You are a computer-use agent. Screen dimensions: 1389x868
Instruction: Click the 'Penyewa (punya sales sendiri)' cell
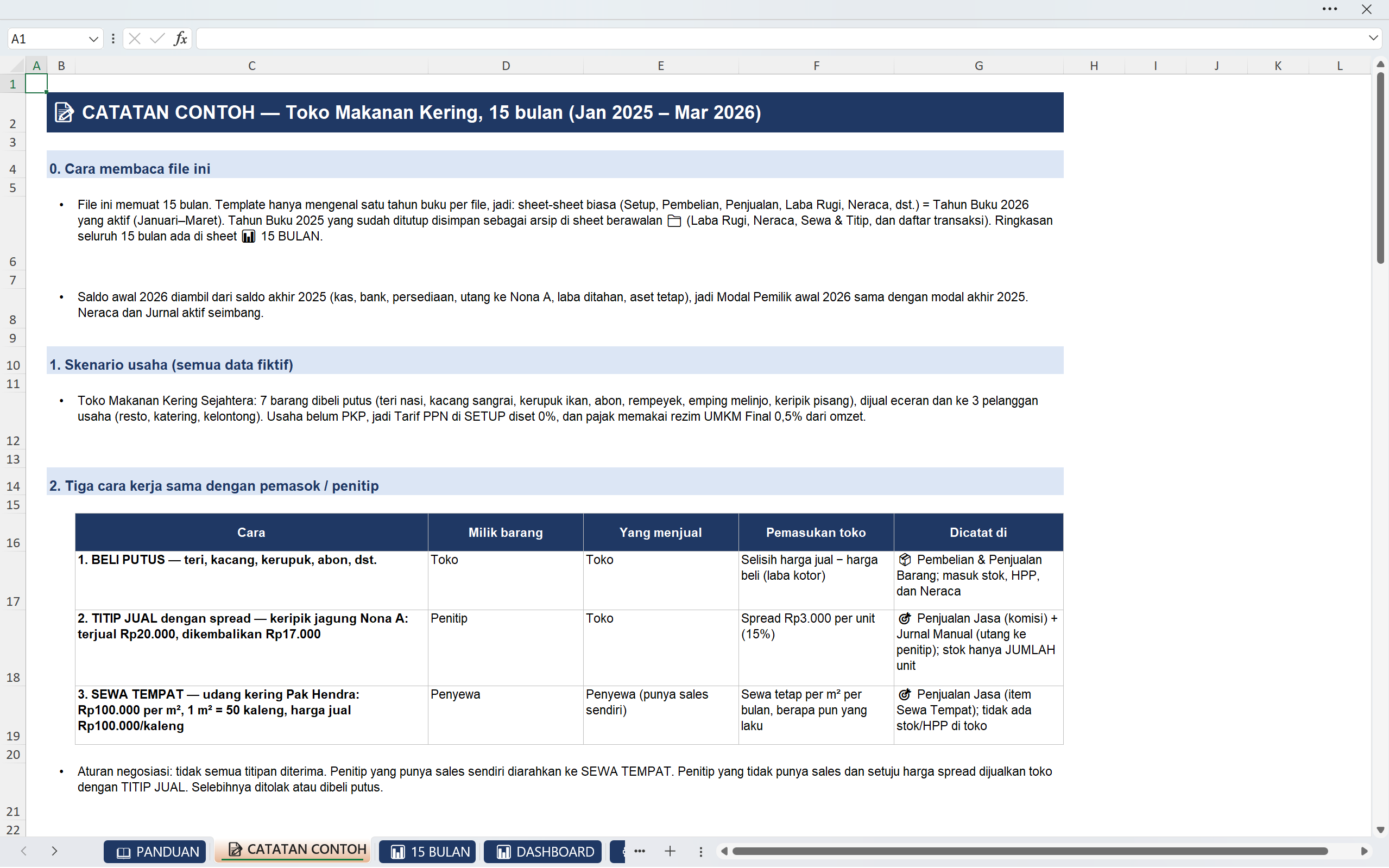point(661,715)
